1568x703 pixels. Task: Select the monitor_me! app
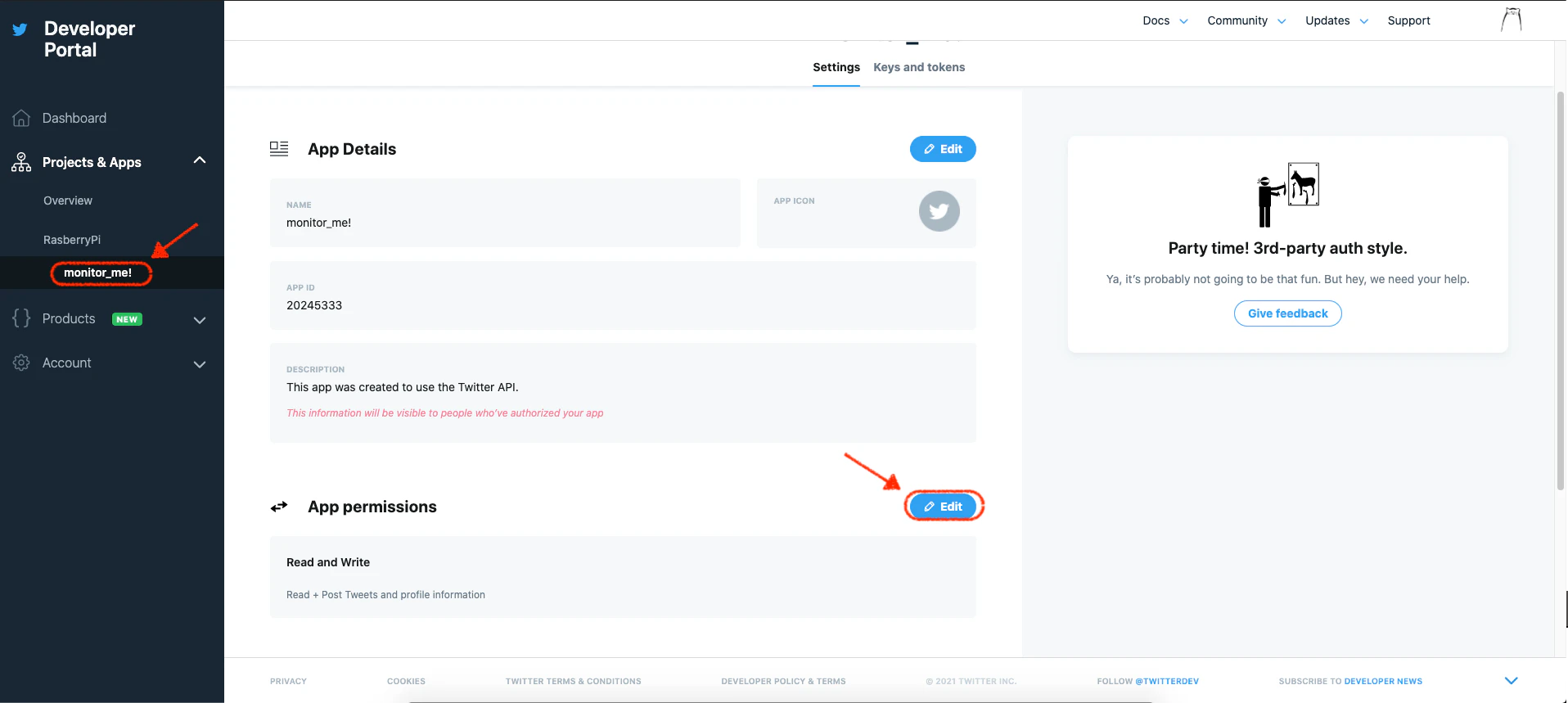click(x=98, y=273)
